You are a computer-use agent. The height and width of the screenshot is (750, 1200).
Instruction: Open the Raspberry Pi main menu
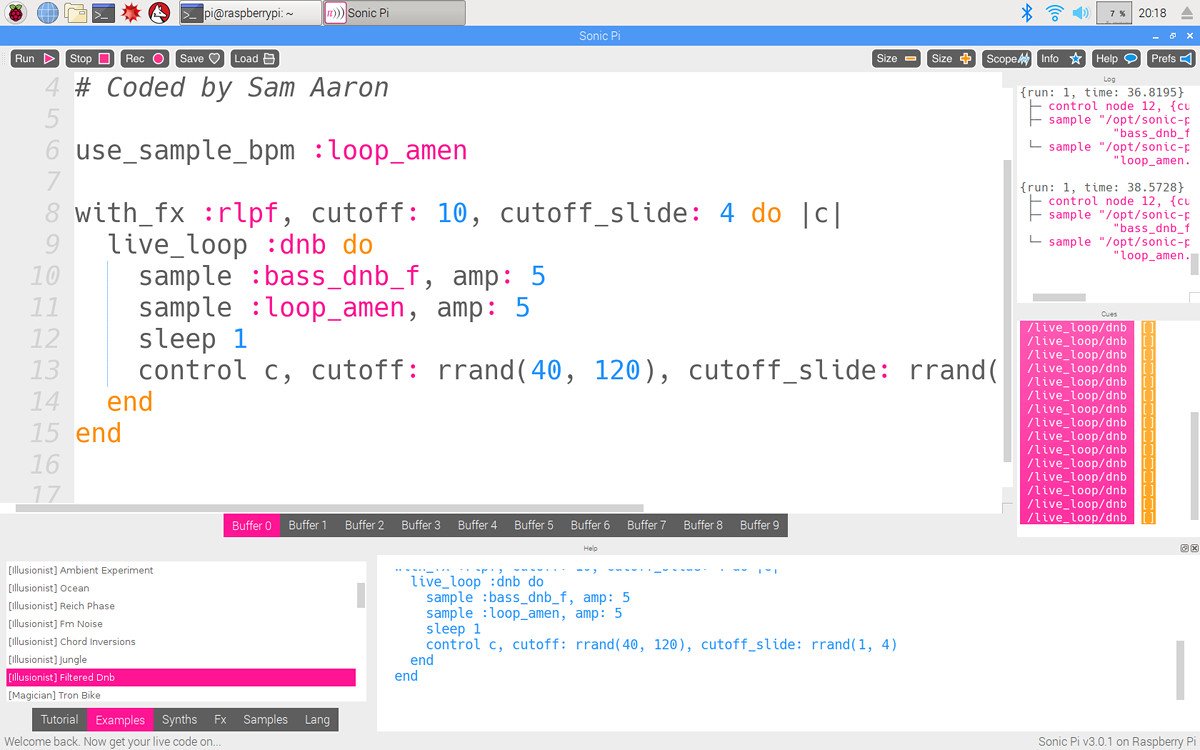click(17, 13)
